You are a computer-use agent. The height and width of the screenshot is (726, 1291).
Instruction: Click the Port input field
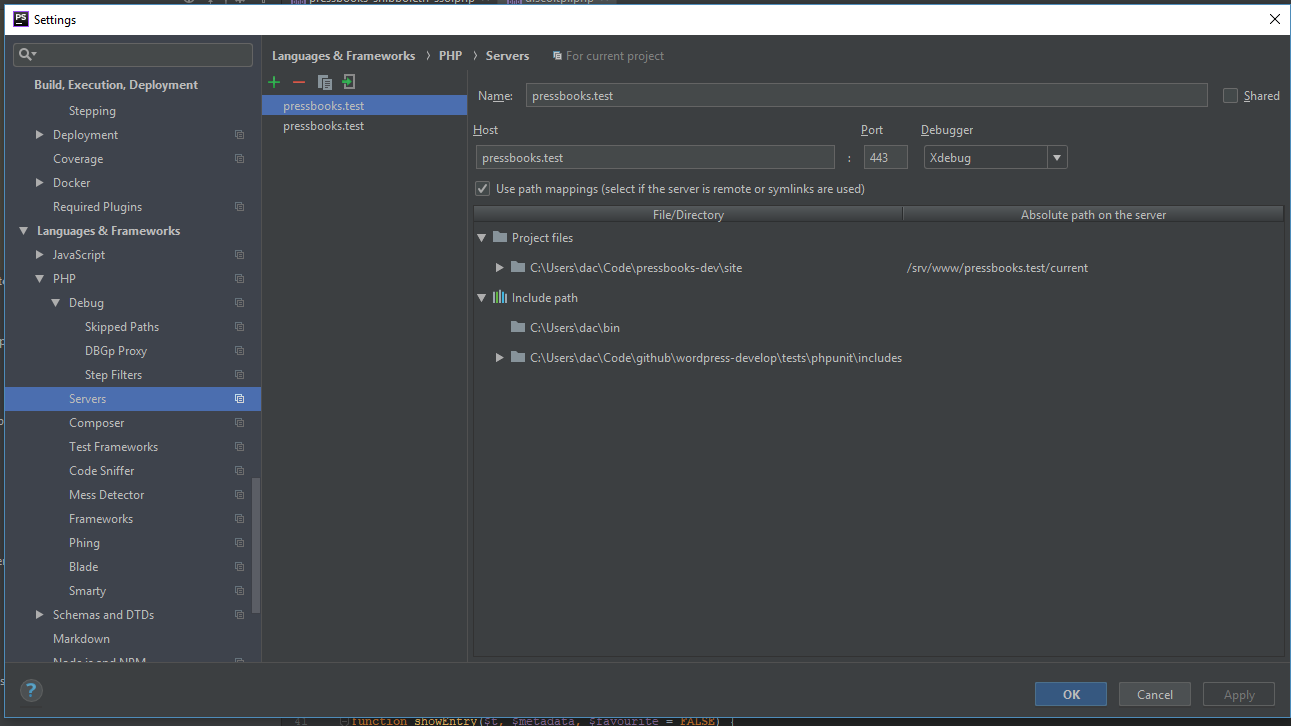(885, 157)
